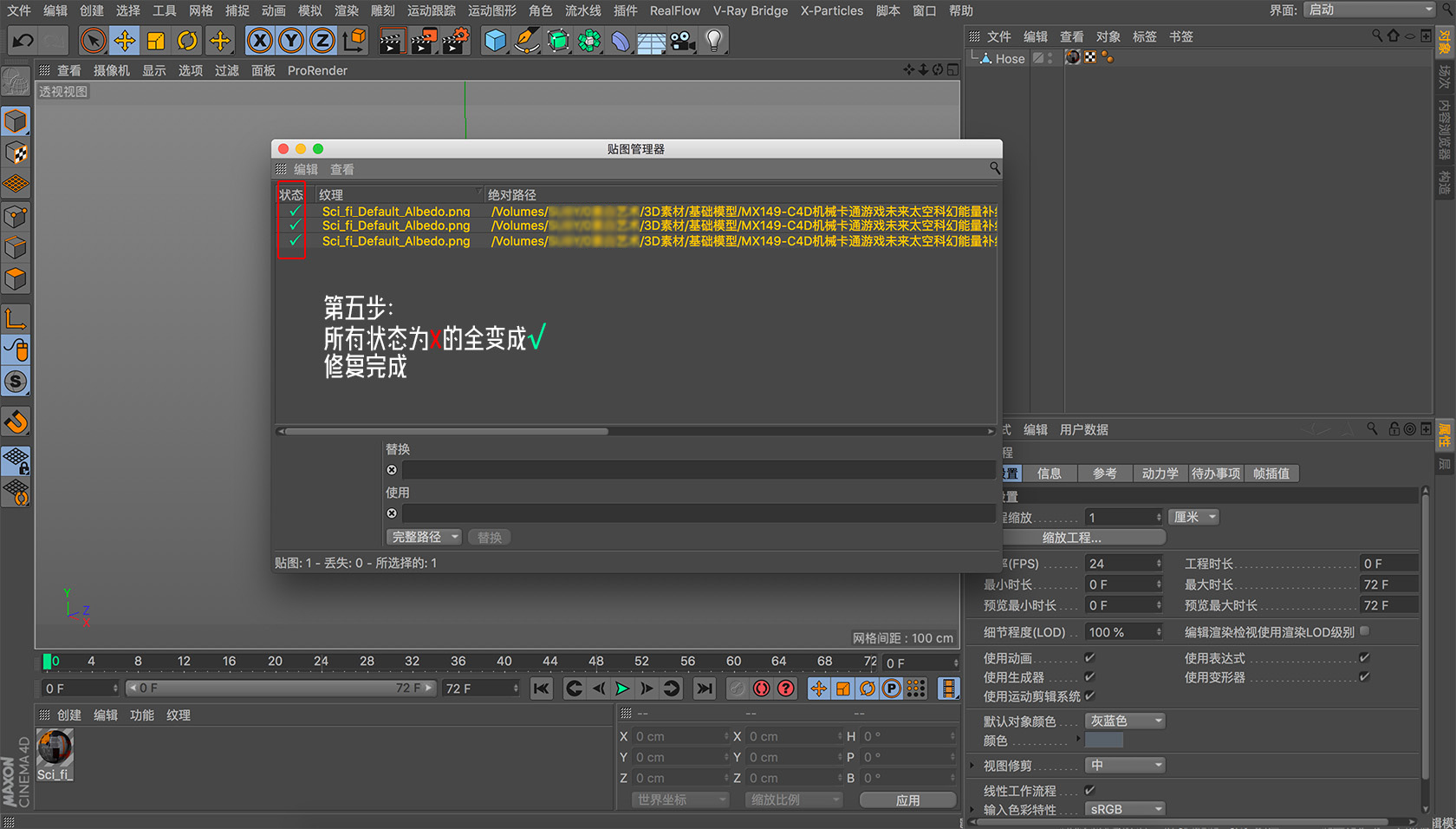Open the 界面 layout dropdown
Screen dimensions: 1456x829
[x=1370, y=10]
